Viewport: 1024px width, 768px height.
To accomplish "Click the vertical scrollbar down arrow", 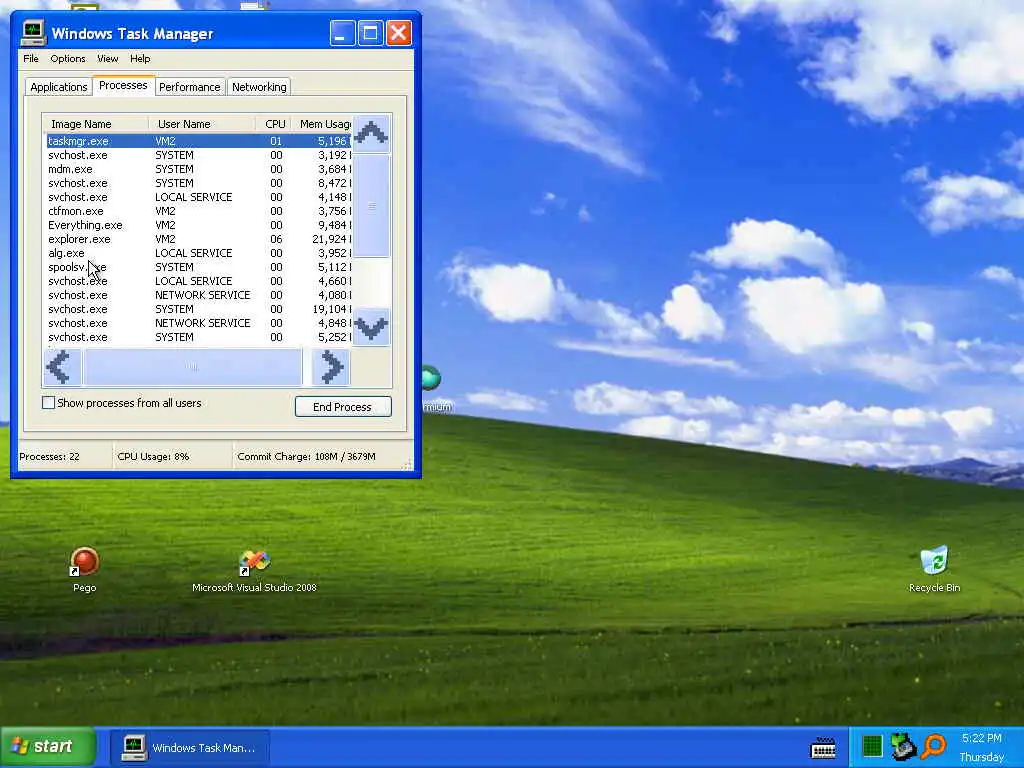I will [x=372, y=327].
